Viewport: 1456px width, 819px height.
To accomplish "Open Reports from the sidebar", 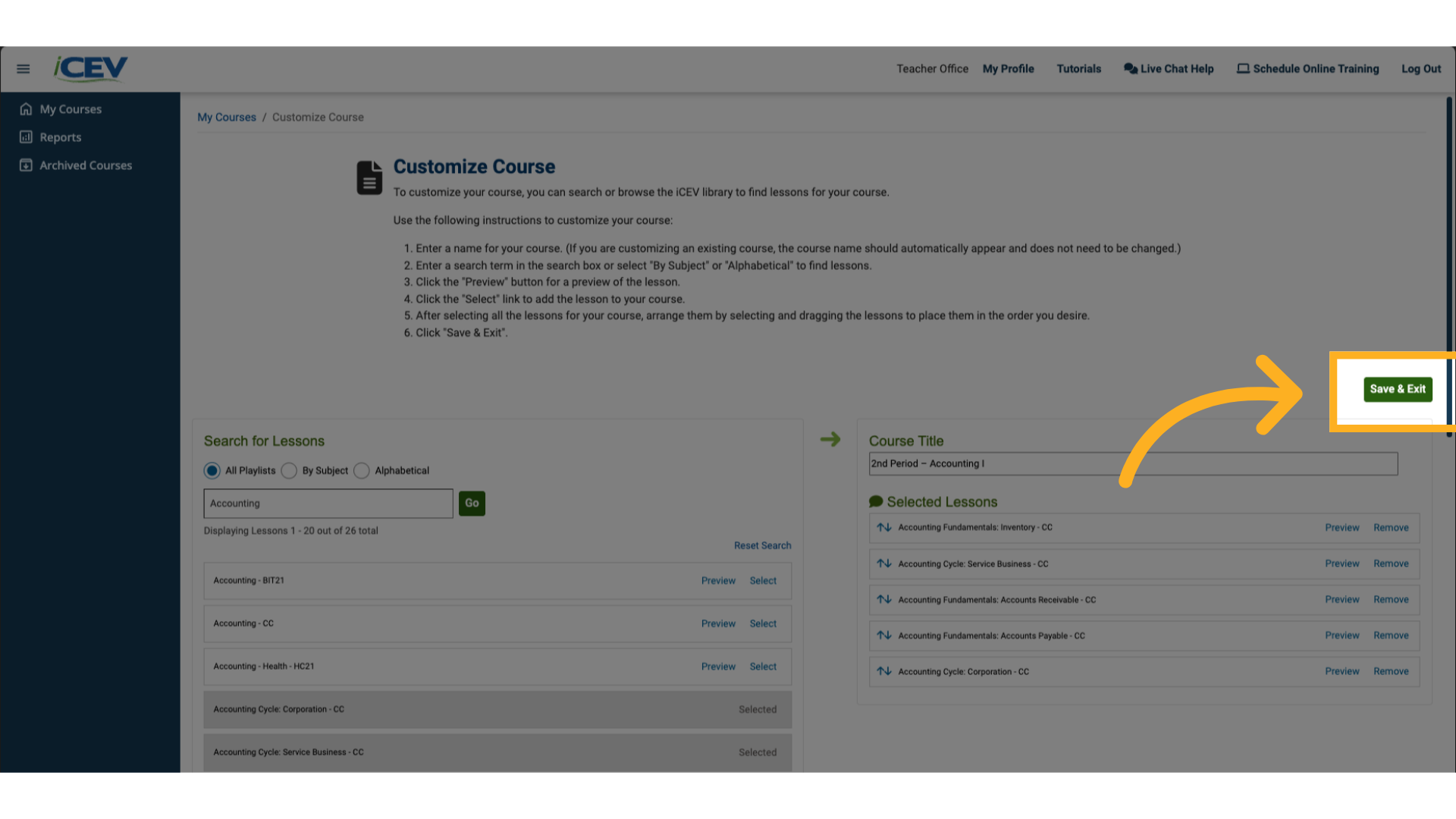I will click(x=61, y=136).
